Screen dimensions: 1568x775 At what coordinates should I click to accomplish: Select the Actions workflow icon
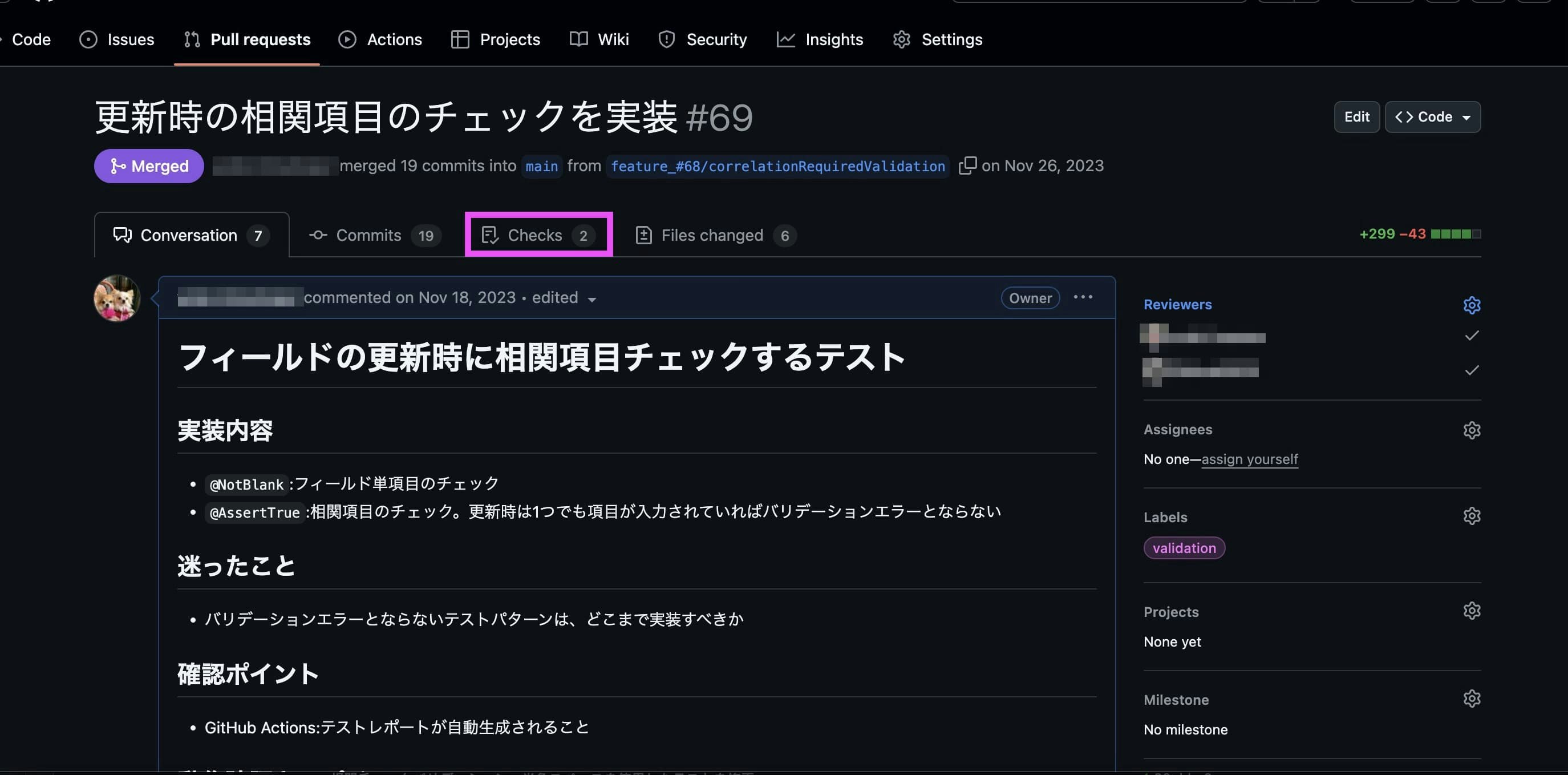[346, 39]
